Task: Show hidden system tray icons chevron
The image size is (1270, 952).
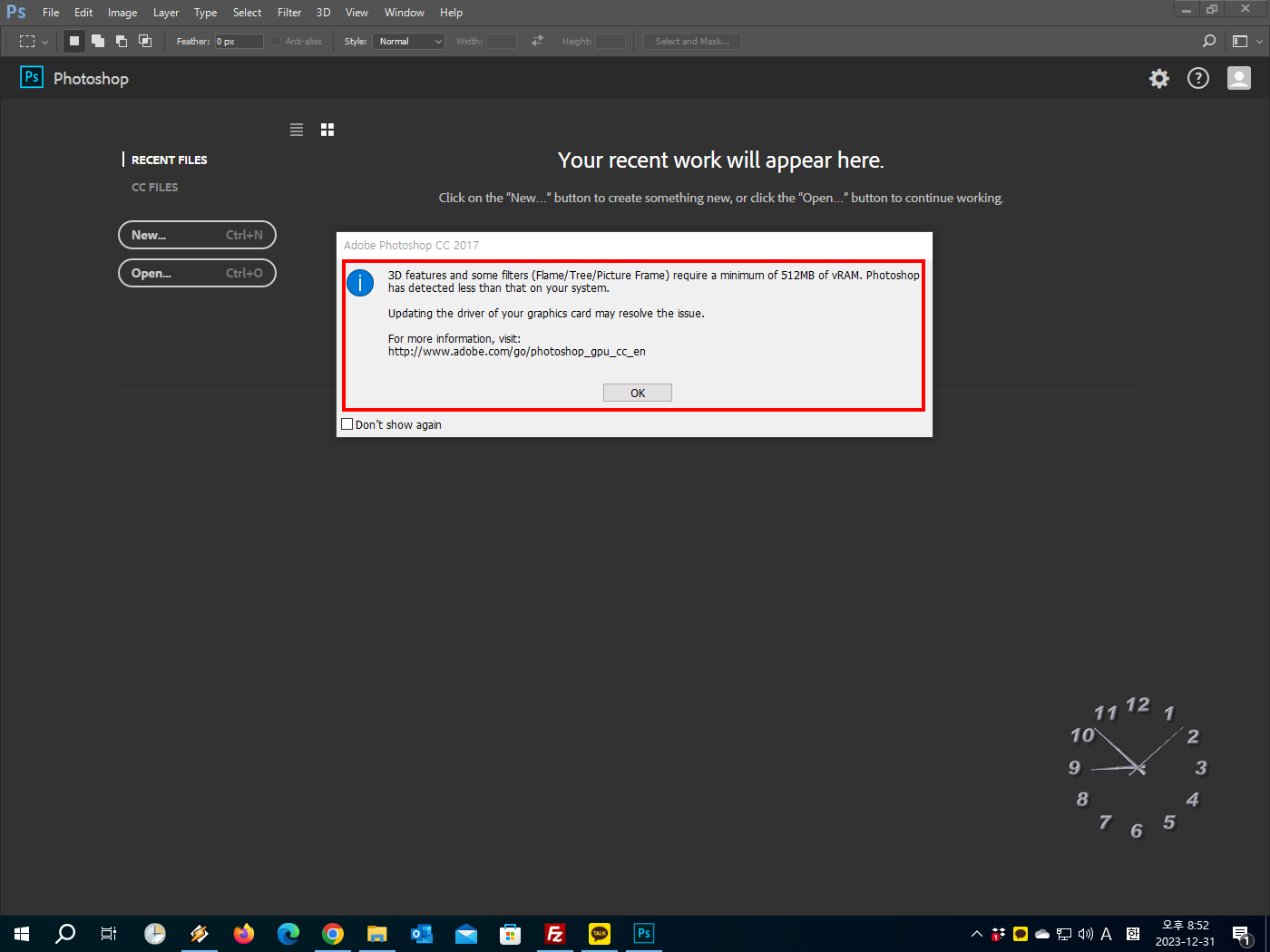Action: [976, 934]
